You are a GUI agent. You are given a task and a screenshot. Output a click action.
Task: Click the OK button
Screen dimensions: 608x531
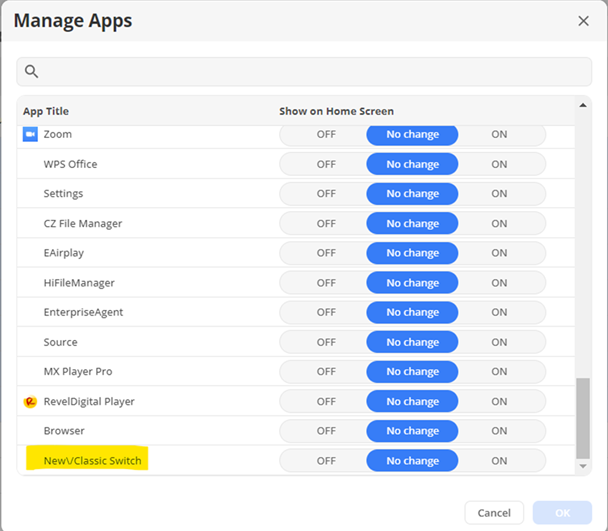pyautogui.click(x=562, y=513)
